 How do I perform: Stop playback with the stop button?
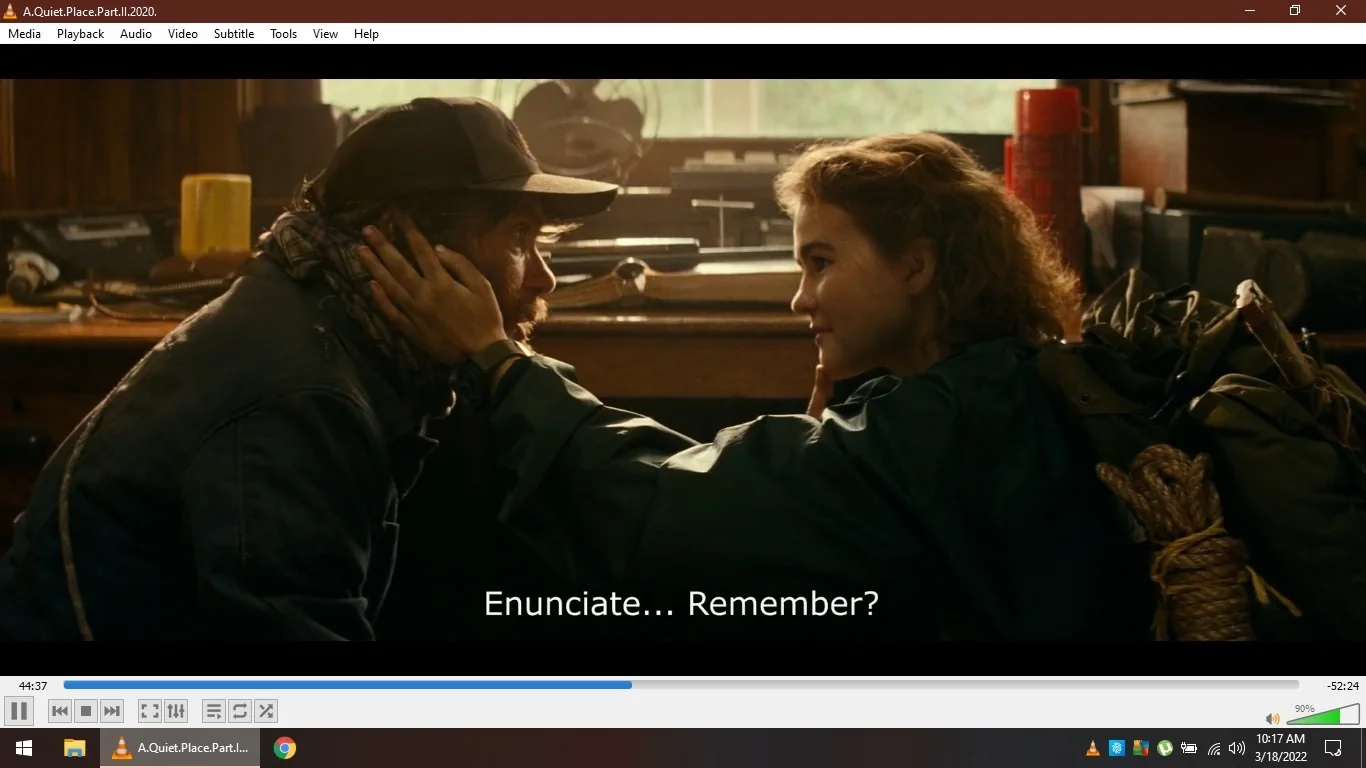86,711
